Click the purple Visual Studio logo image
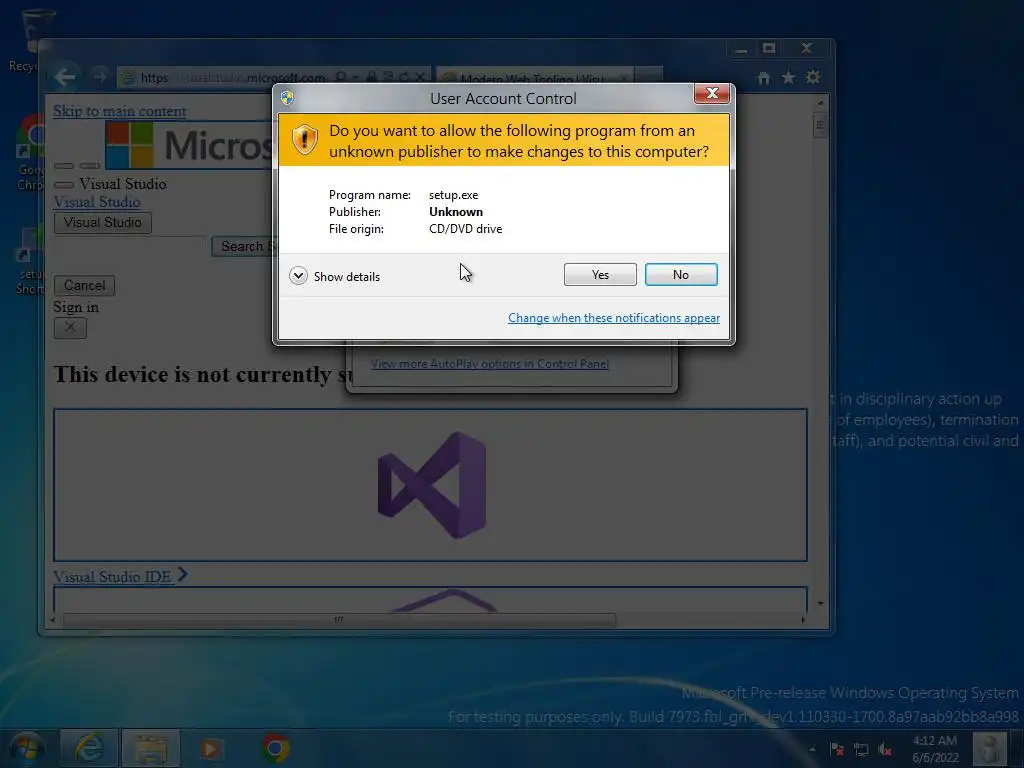 point(432,485)
